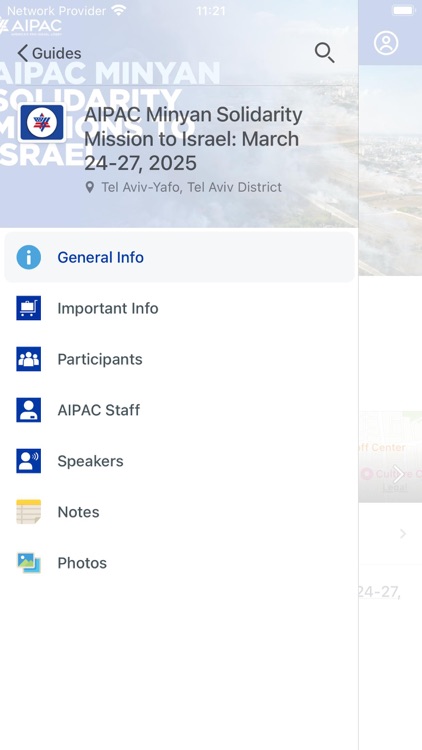
Task: Tap the AIPAC logo in top corner
Action: coord(31,26)
